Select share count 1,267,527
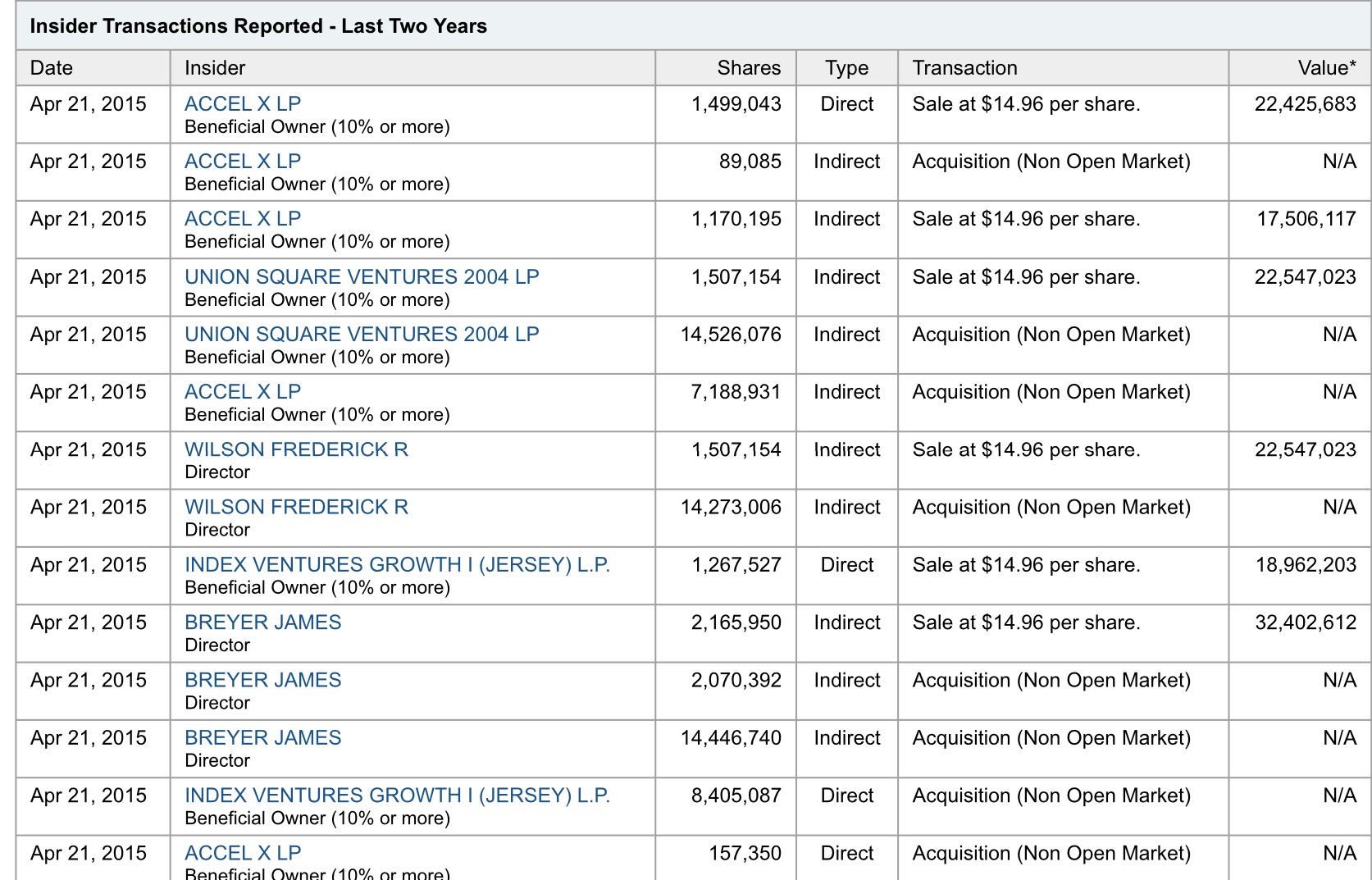Image resolution: width=1372 pixels, height=880 pixels. point(736,565)
